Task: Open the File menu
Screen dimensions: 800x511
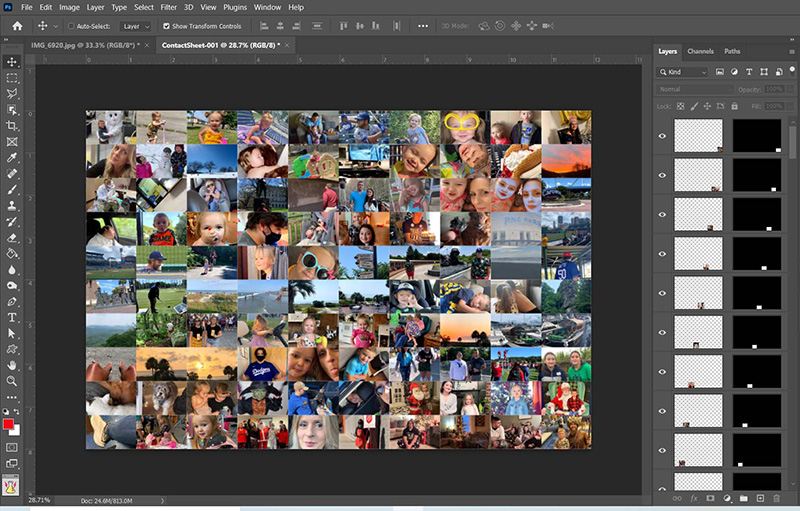Action: tap(27, 7)
